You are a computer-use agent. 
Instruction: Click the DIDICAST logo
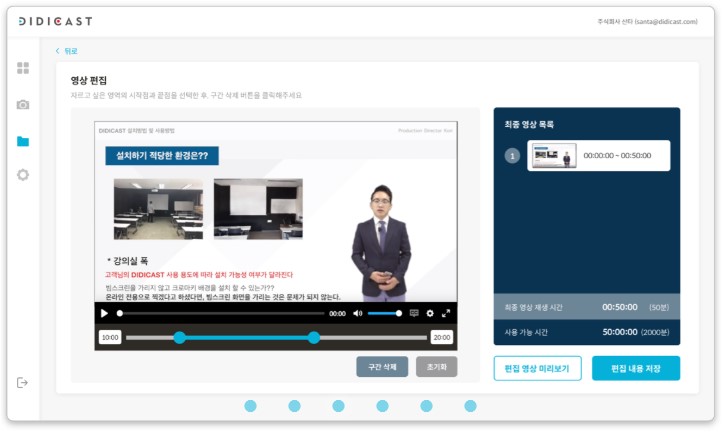(55, 21)
